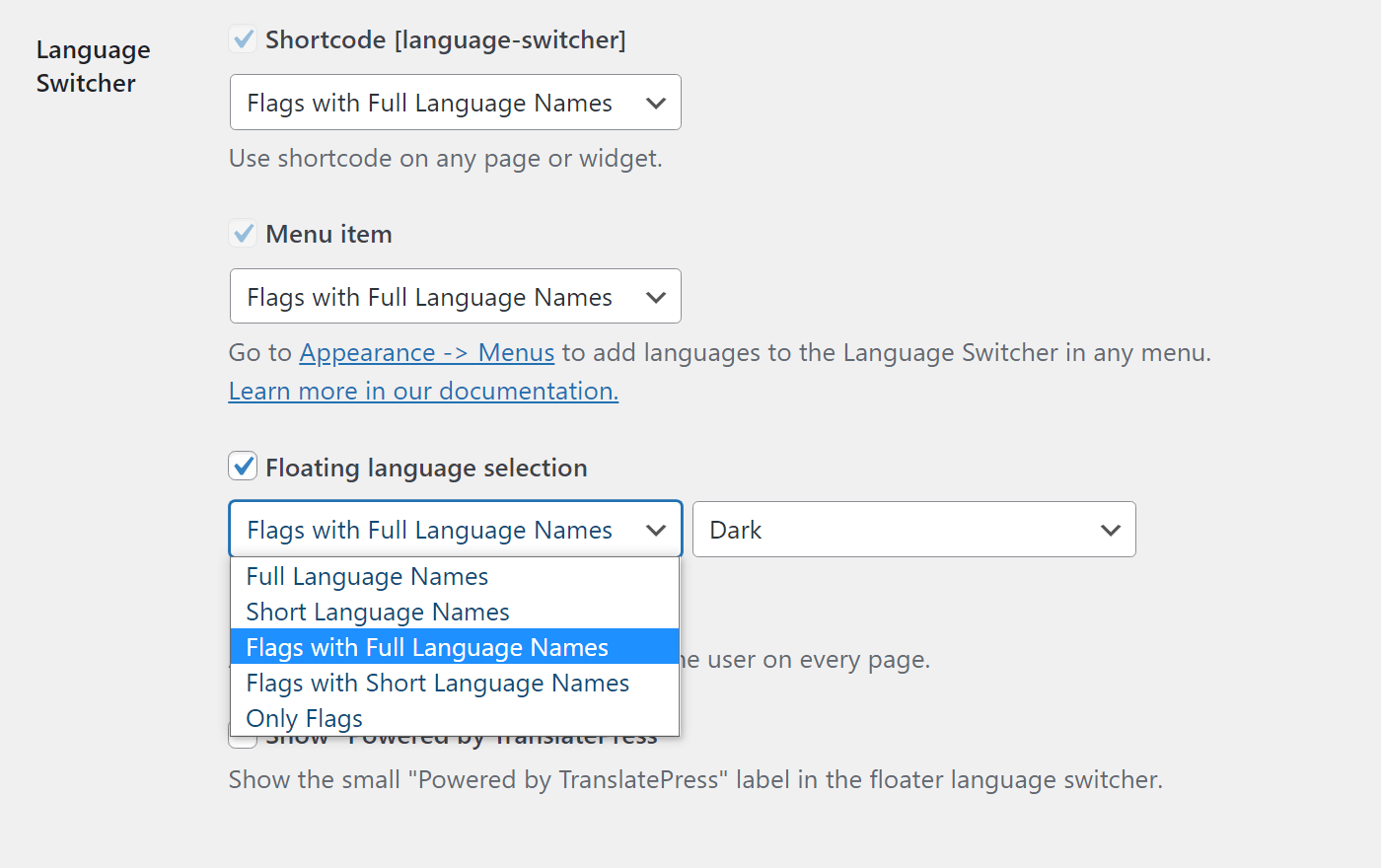The image size is (1381, 868).
Task: Choose "Short Language Names" from the list
Action: coord(378,612)
